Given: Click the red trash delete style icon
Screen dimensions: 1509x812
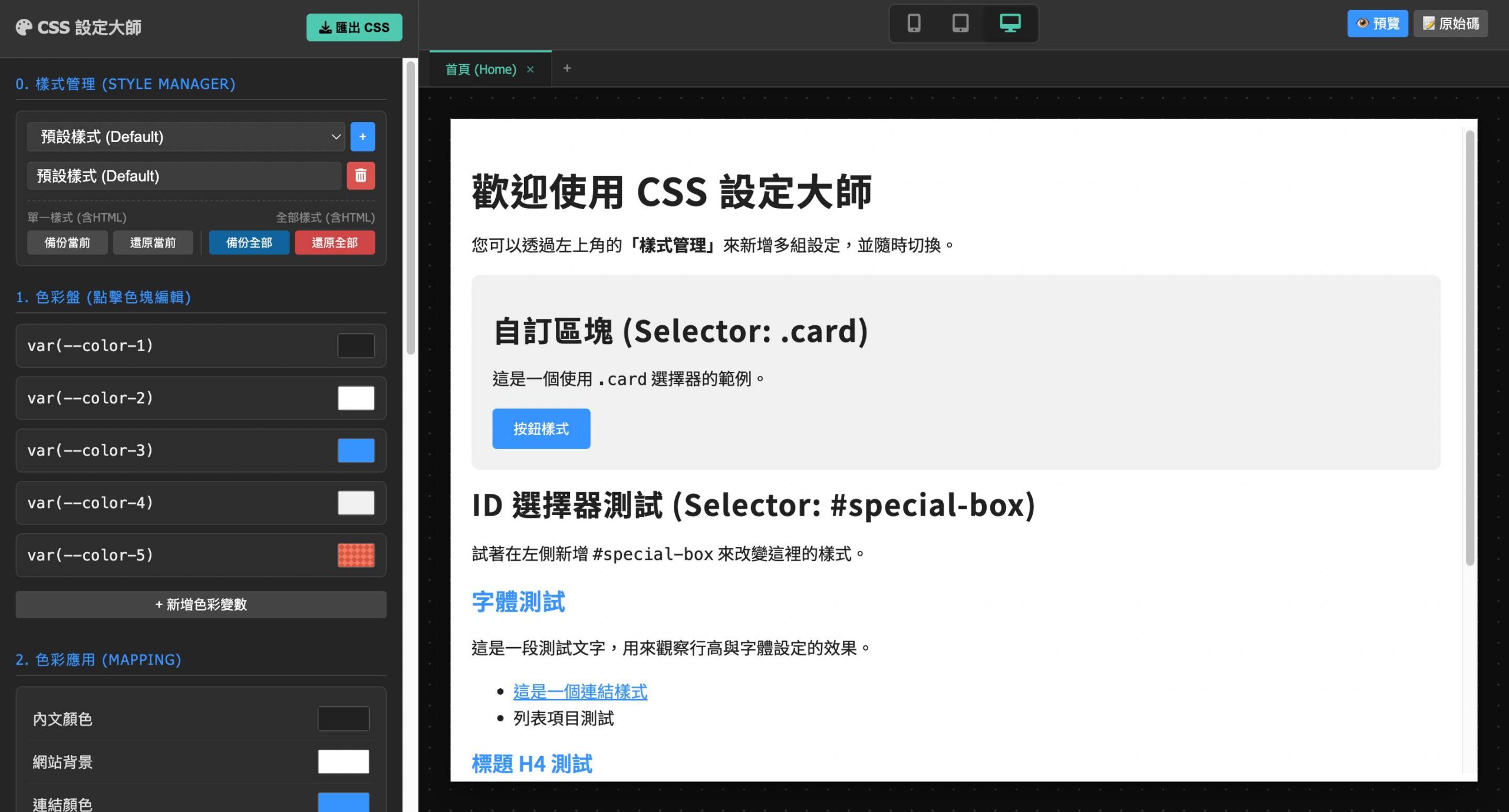Looking at the screenshot, I should click(361, 176).
